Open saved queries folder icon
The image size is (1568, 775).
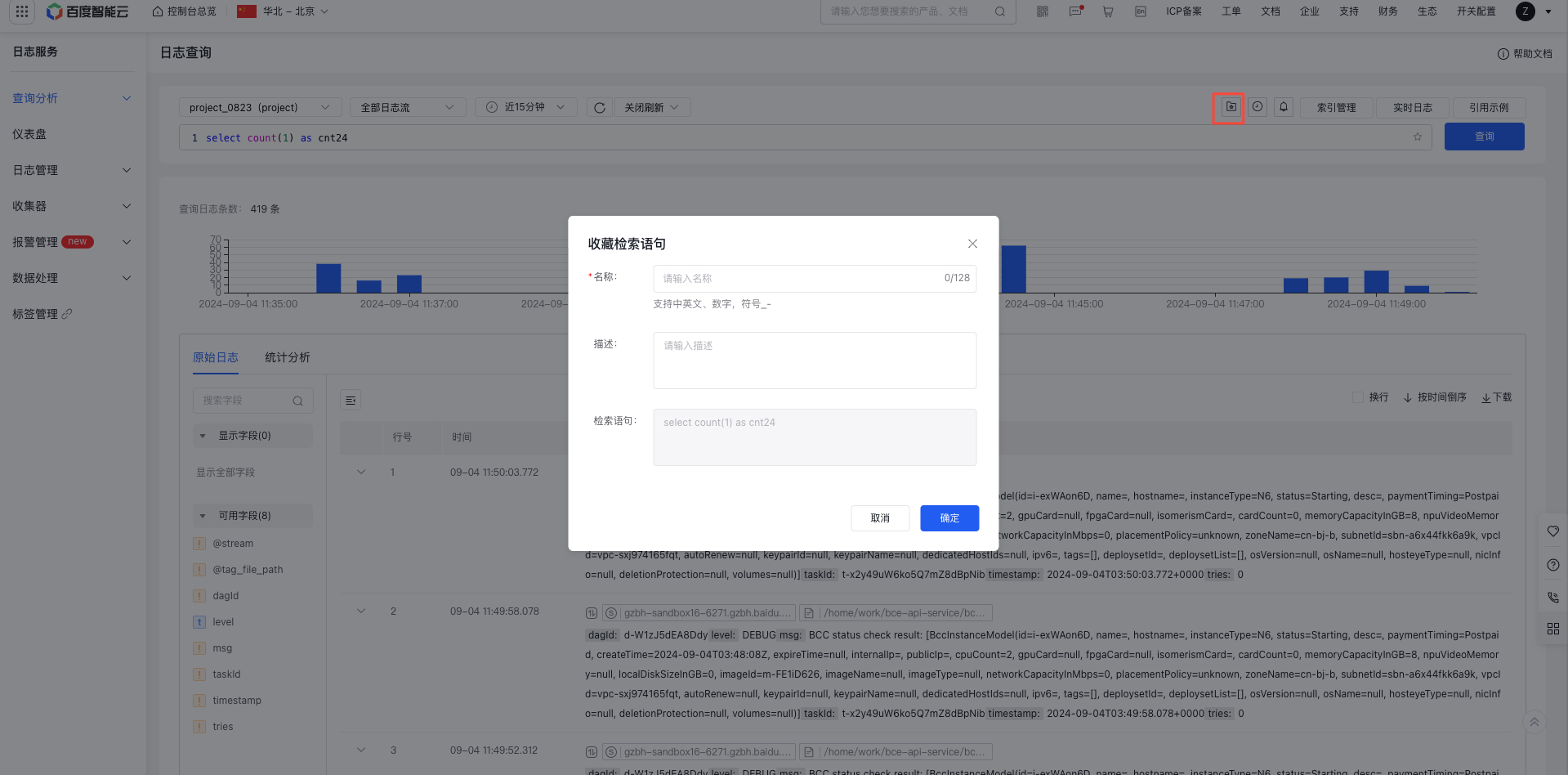click(1231, 107)
